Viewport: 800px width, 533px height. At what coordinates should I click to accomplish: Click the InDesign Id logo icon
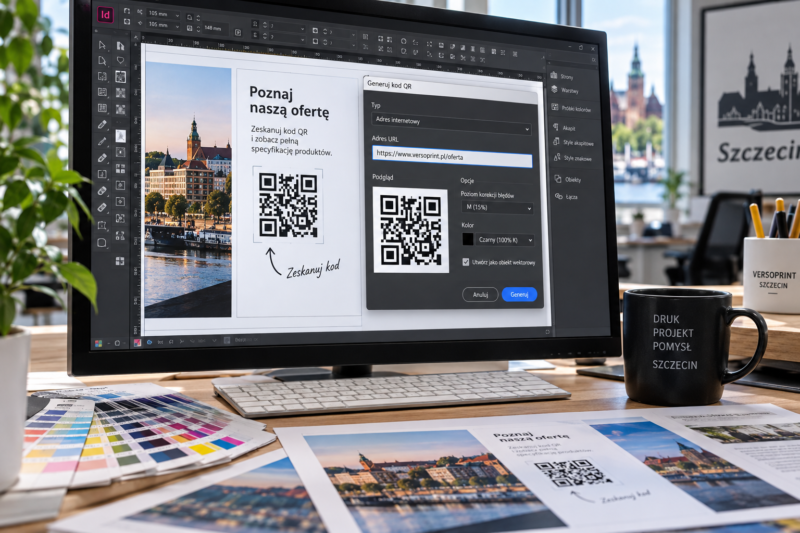105,15
